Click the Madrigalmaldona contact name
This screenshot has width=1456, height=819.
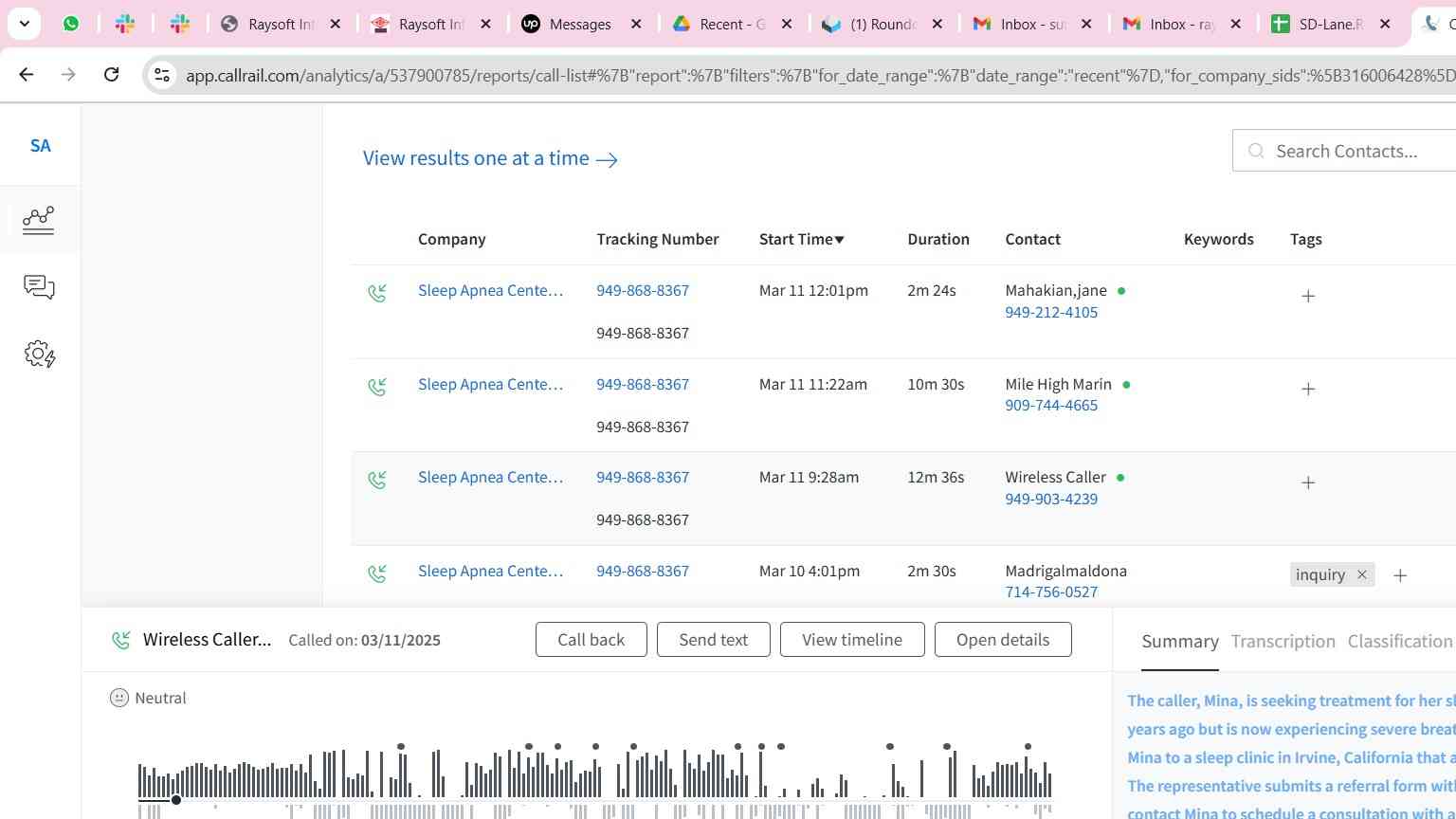click(x=1065, y=571)
